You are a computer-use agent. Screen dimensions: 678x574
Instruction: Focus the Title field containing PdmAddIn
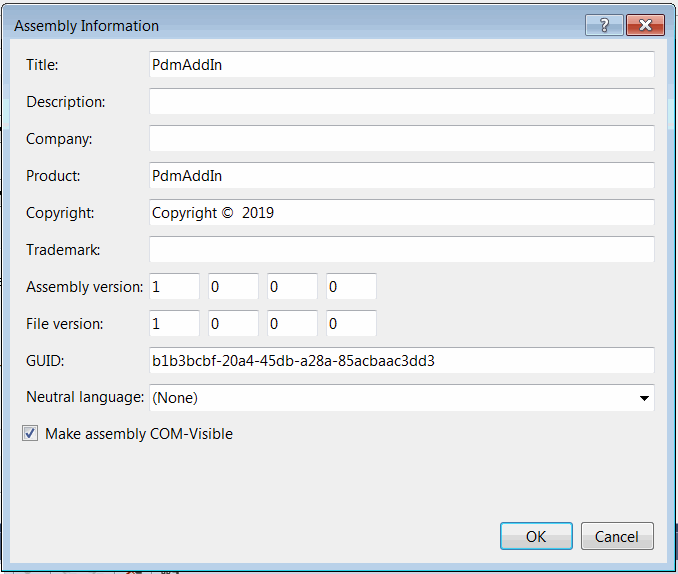coord(402,64)
